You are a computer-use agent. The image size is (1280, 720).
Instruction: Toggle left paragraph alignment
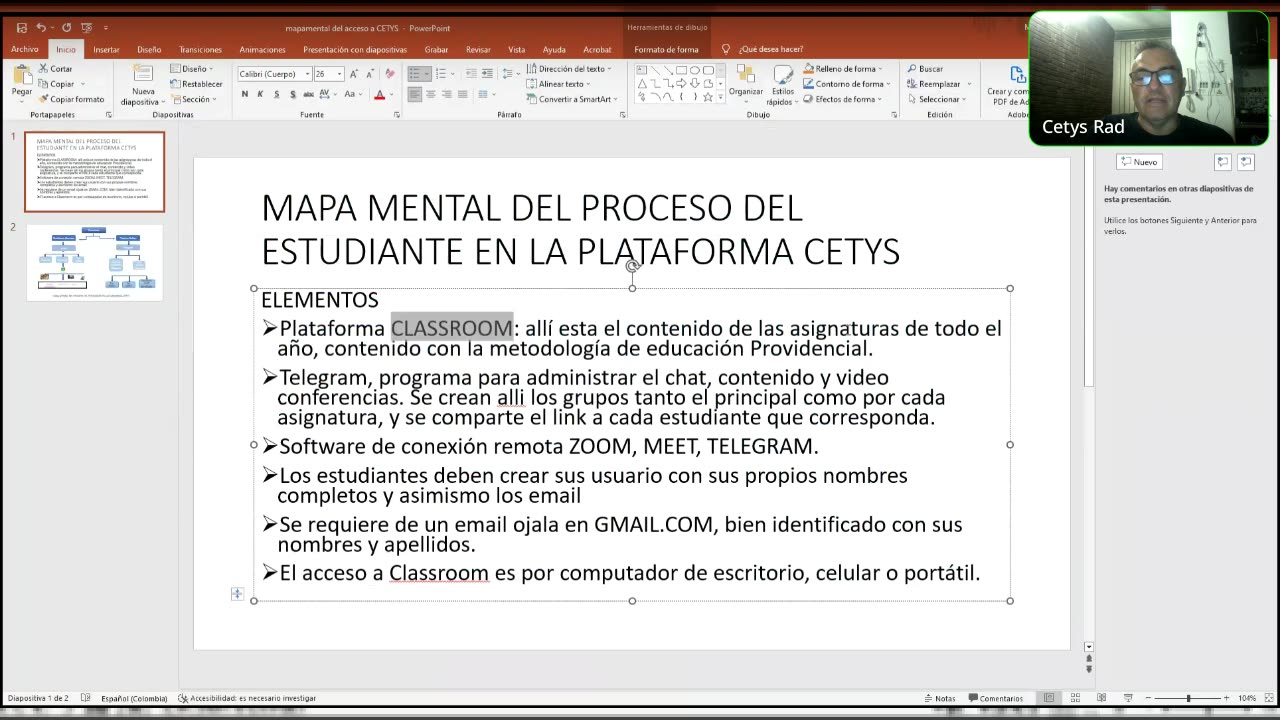click(x=415, y=94)
